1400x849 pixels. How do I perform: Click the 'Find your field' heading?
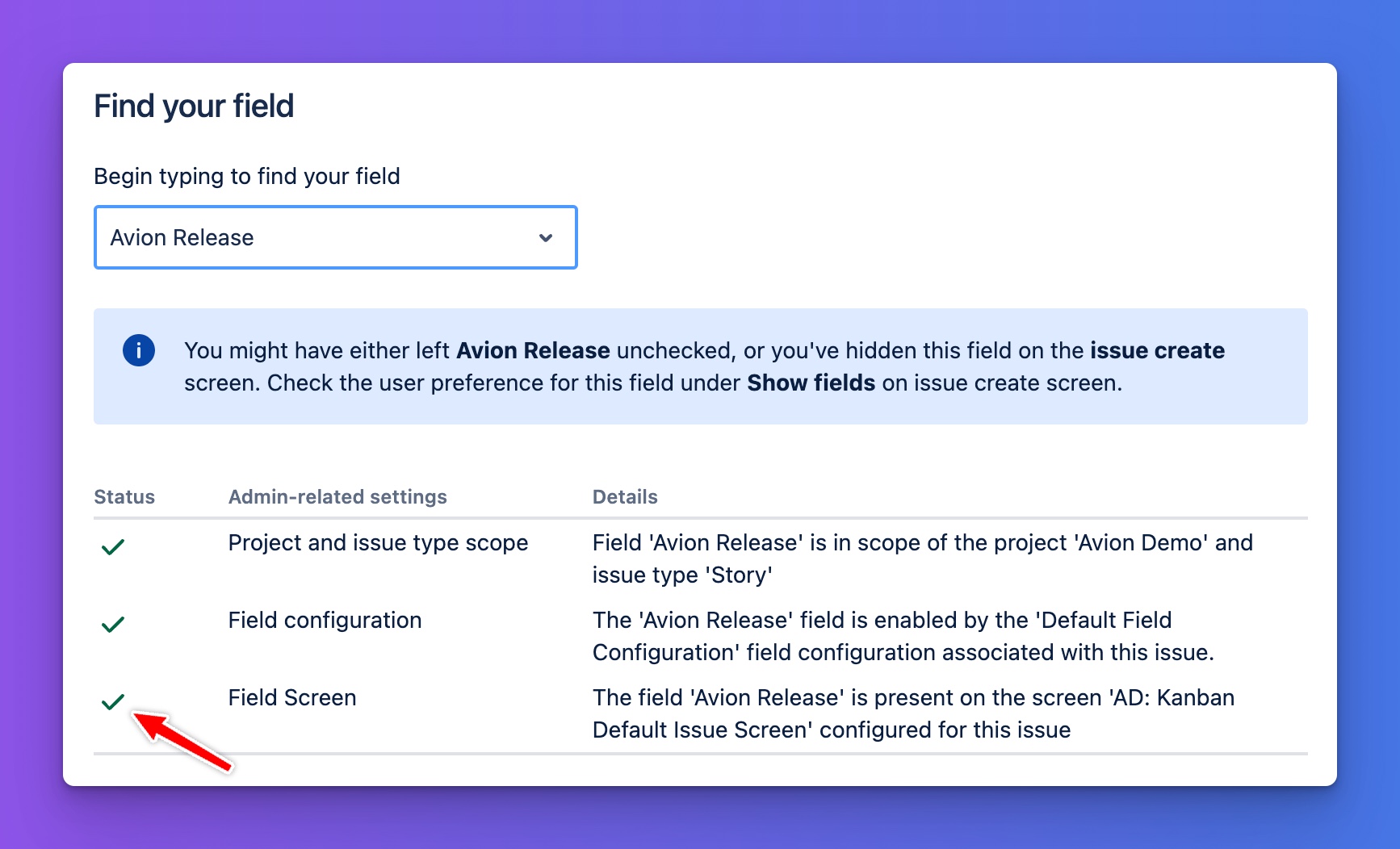click(194, 107)
